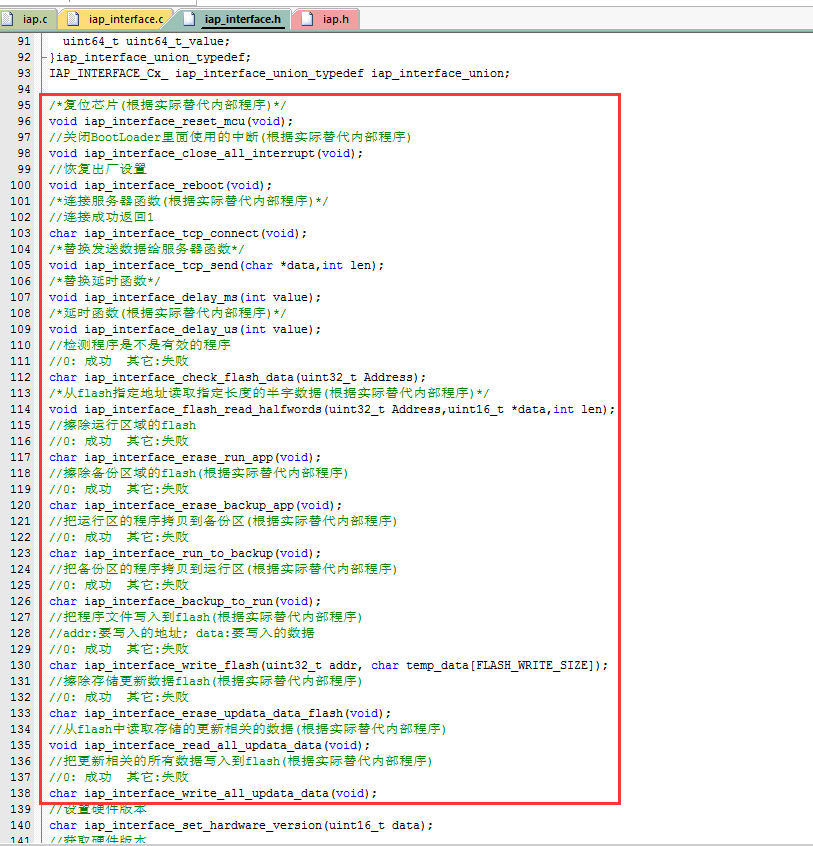
Task: Click line number 112 in the gutter
Action: pos(22,377)
